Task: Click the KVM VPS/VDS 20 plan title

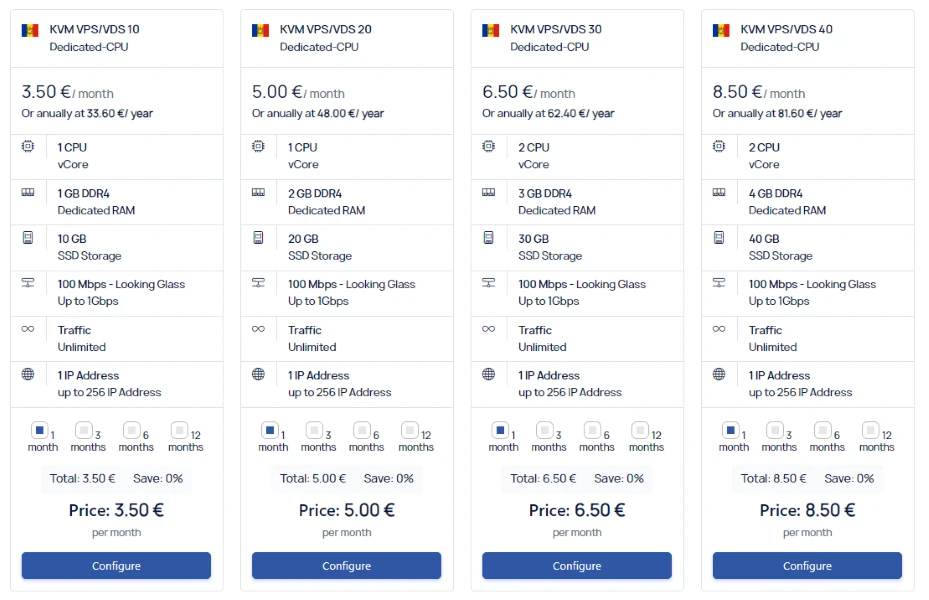Action: click(325, 29)
